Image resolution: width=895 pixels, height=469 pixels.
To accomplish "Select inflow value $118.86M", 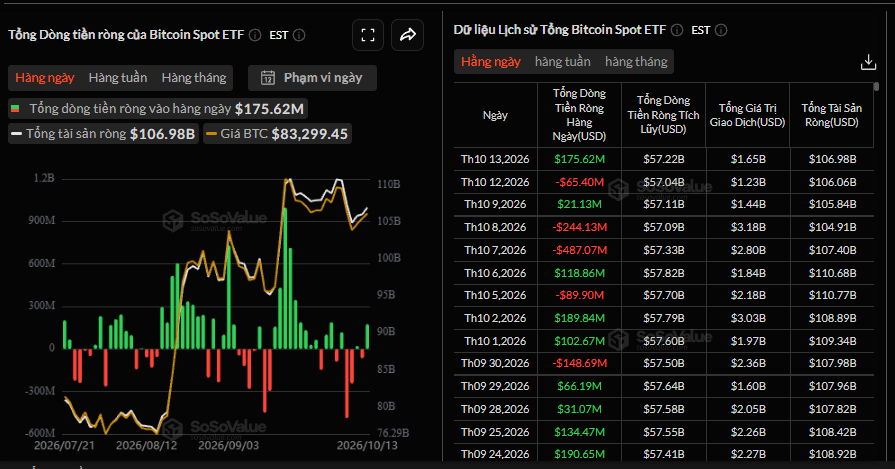I will click(x=579, y=273).
